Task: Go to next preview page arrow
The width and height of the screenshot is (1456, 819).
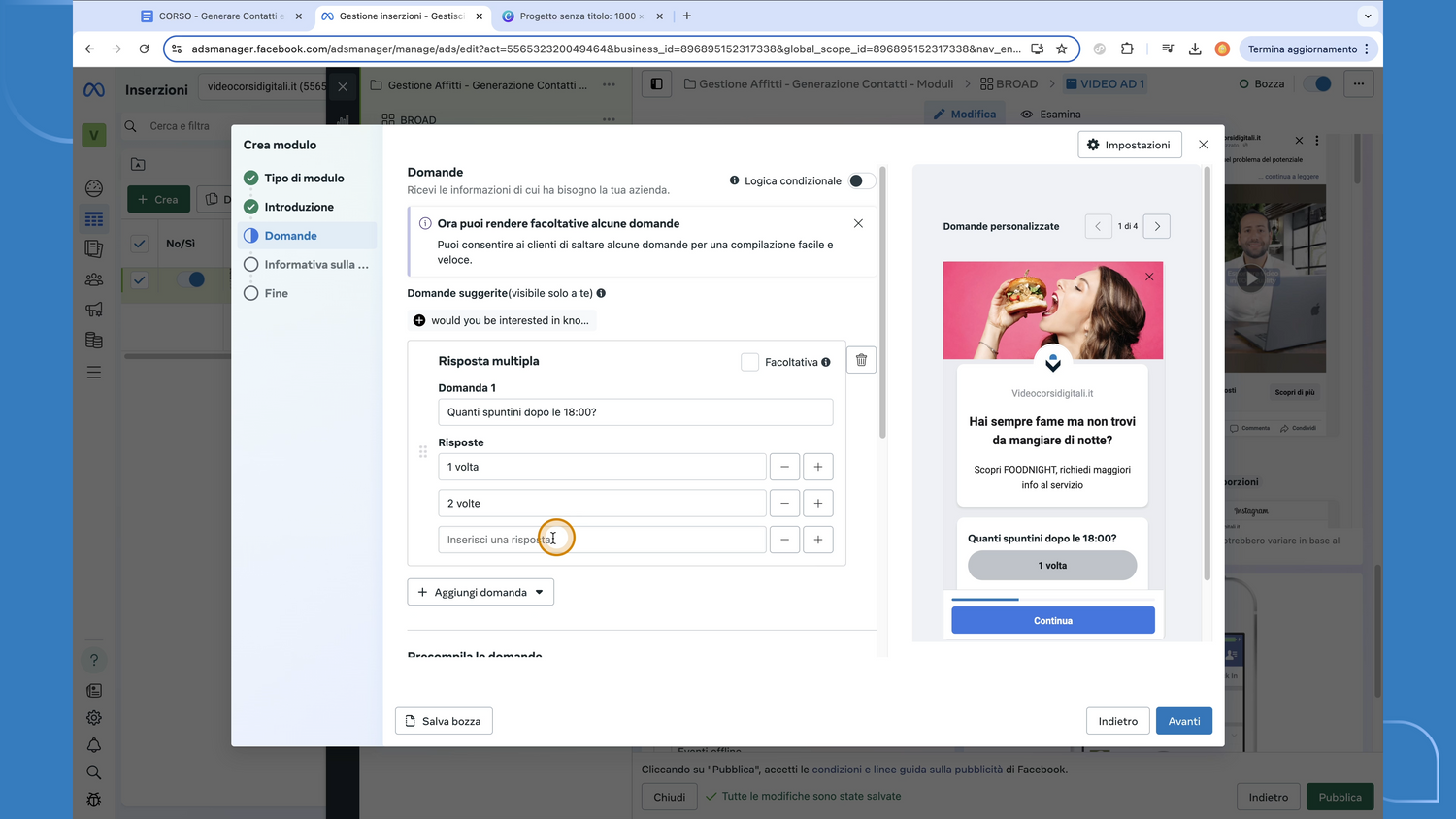Action: point(1157,226)
